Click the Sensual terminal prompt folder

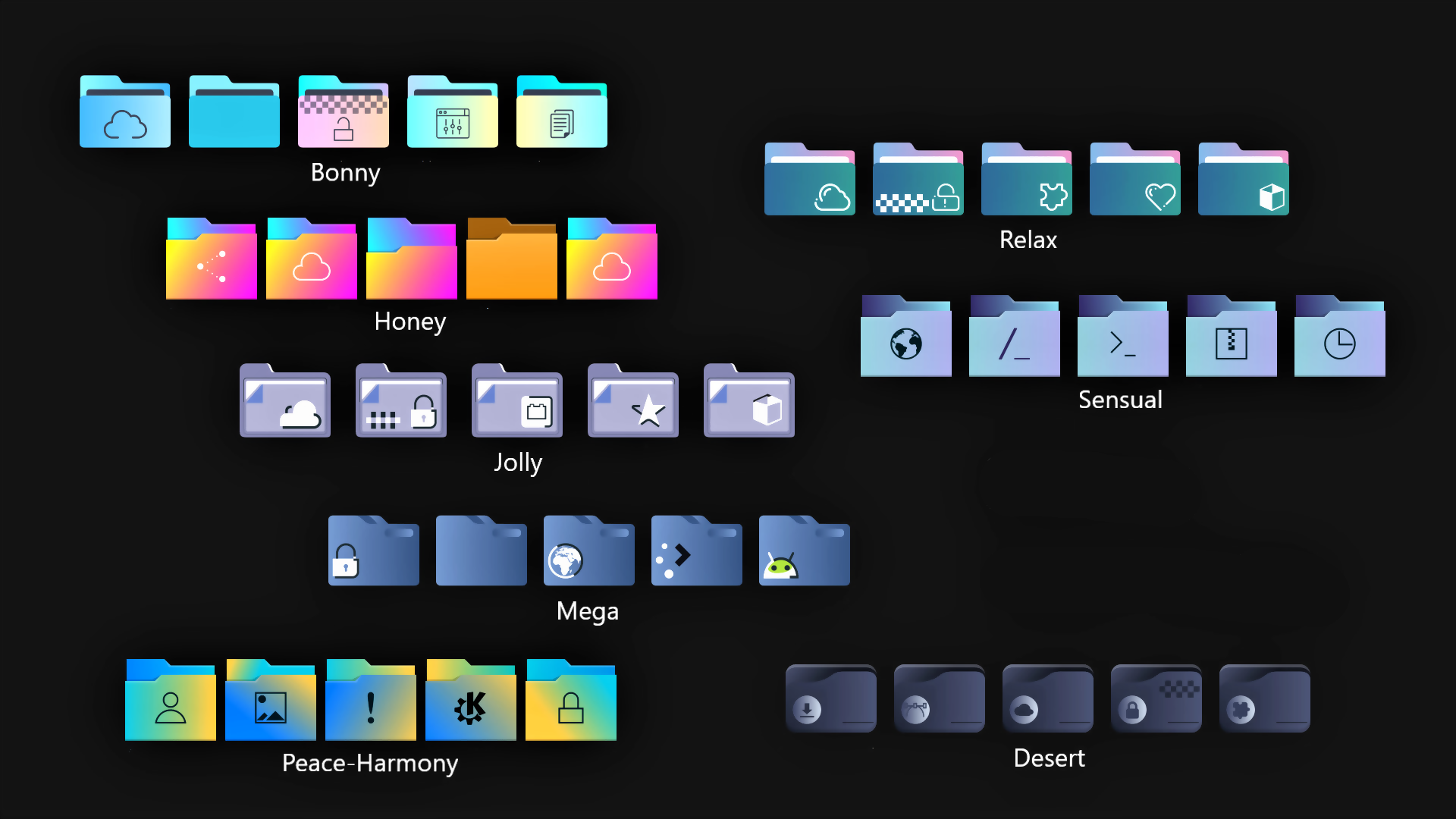pos(1122,337)
